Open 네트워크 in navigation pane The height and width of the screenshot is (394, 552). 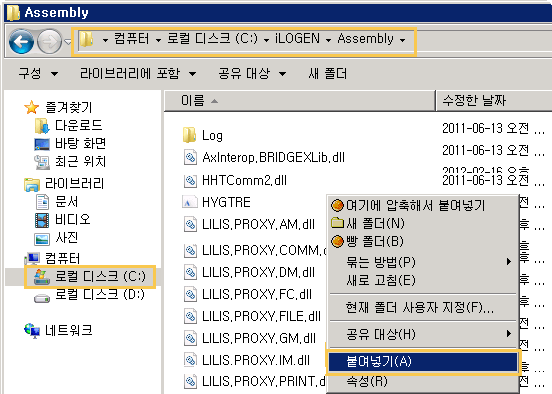click(x=58, y=330)
